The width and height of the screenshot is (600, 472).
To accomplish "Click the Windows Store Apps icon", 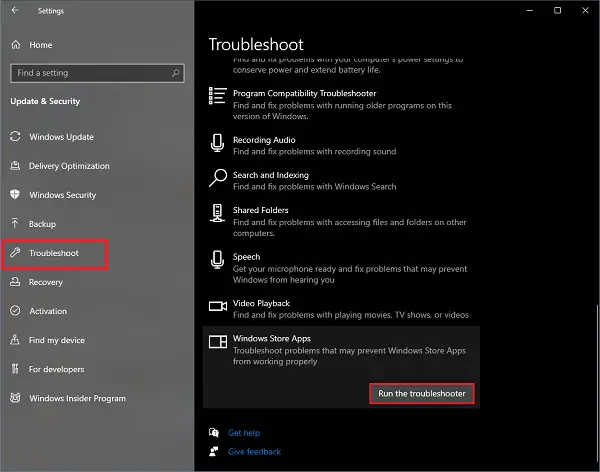I will (x=218, y=341).
